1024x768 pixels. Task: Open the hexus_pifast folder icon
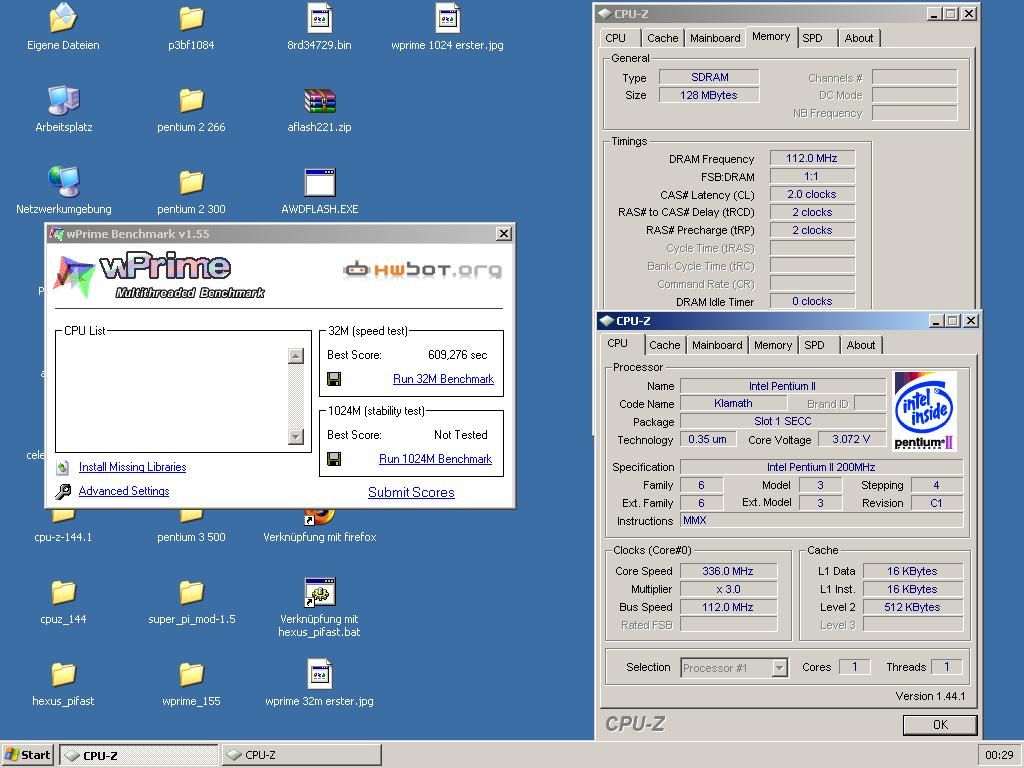(x=63, y=675)
